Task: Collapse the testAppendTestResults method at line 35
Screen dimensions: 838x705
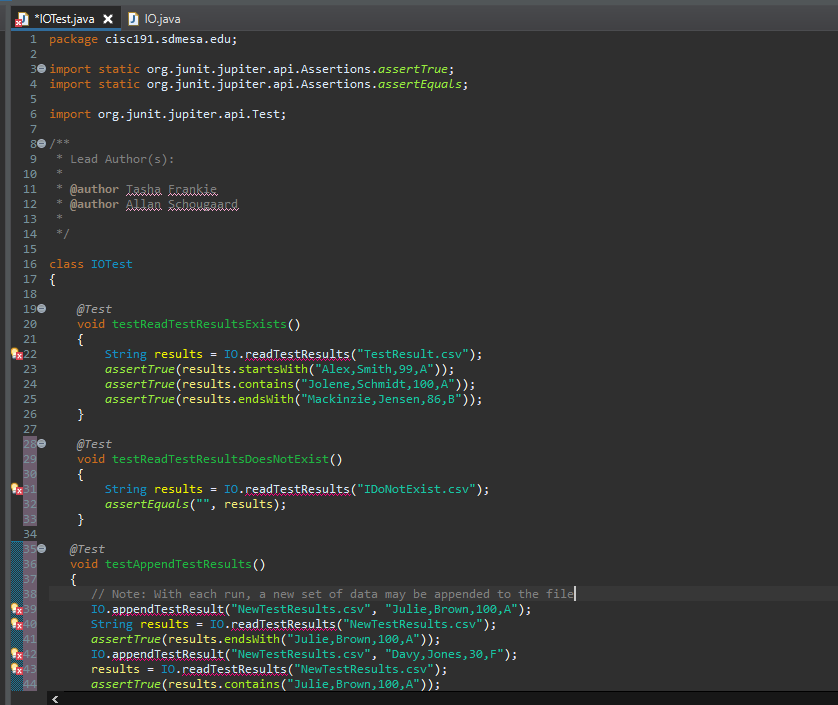Action: point(41,549)
